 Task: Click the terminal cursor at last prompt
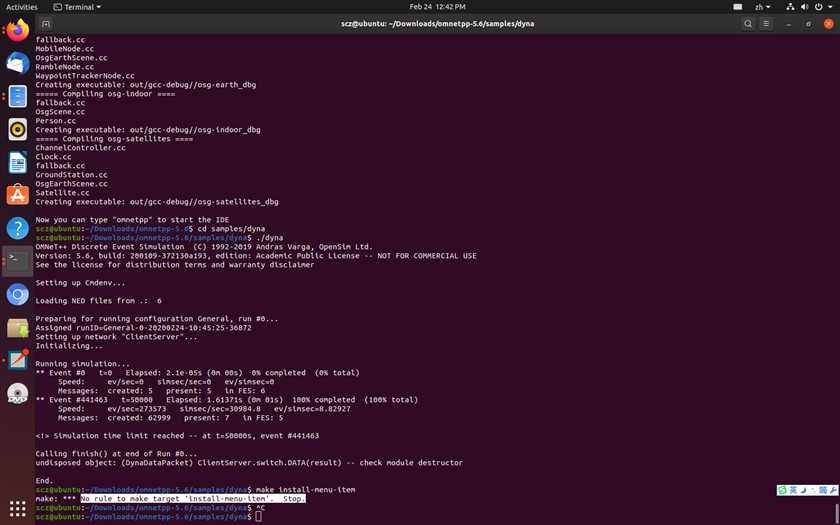259,516
